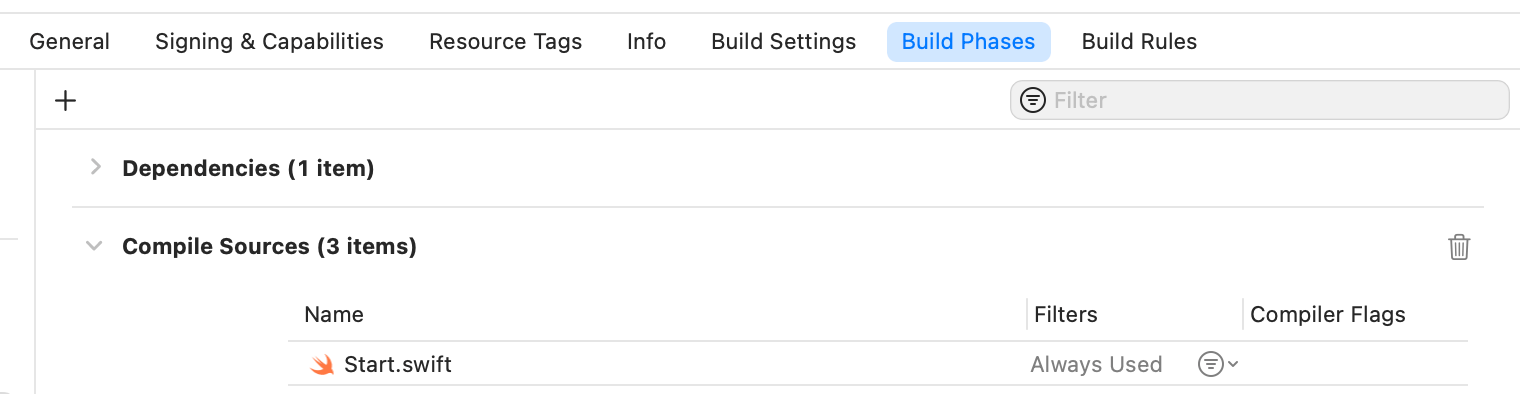Click the Swift file icon beside Start.swift
The height and width of the screenshot is (394, 1520).
coord(322,365)
